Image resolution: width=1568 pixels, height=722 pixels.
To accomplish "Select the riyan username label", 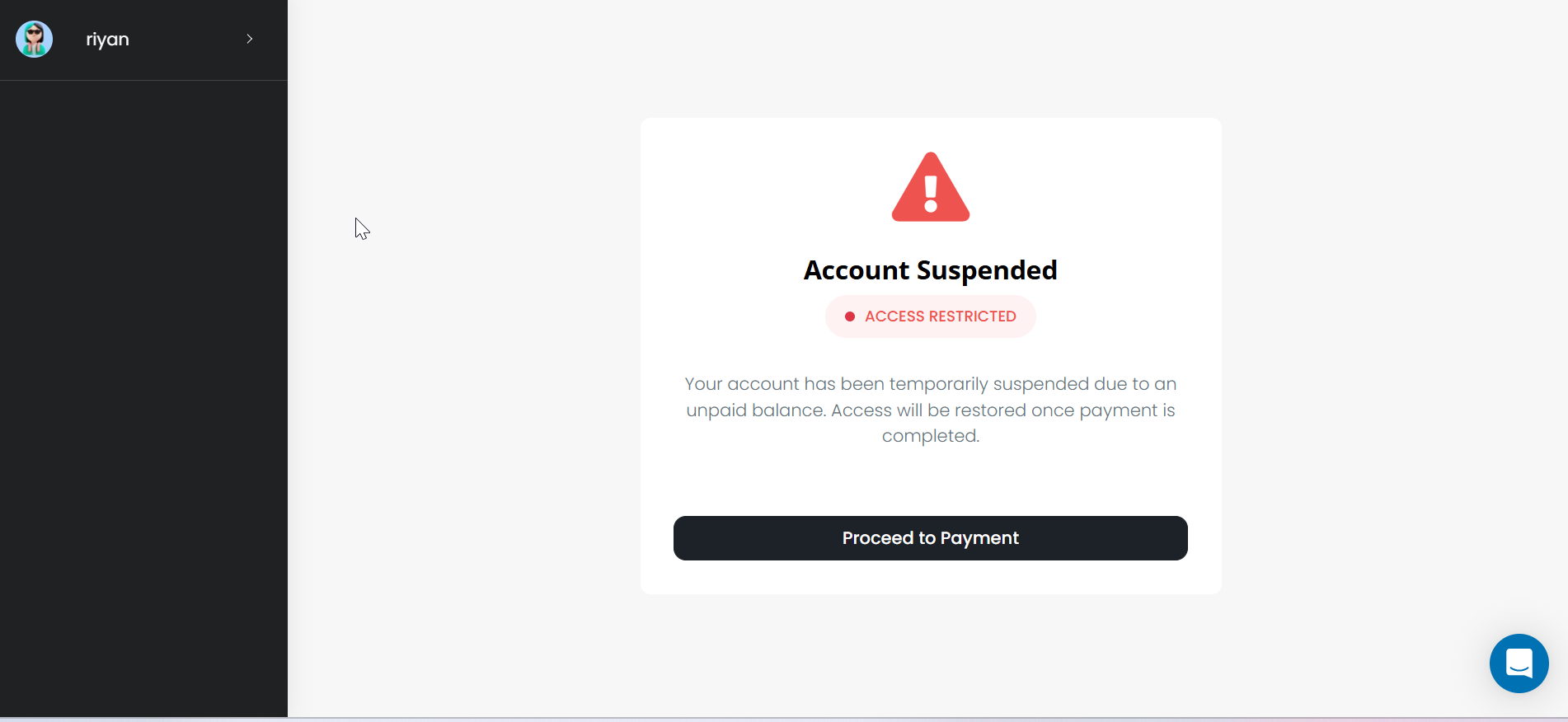I will [107, 40].
